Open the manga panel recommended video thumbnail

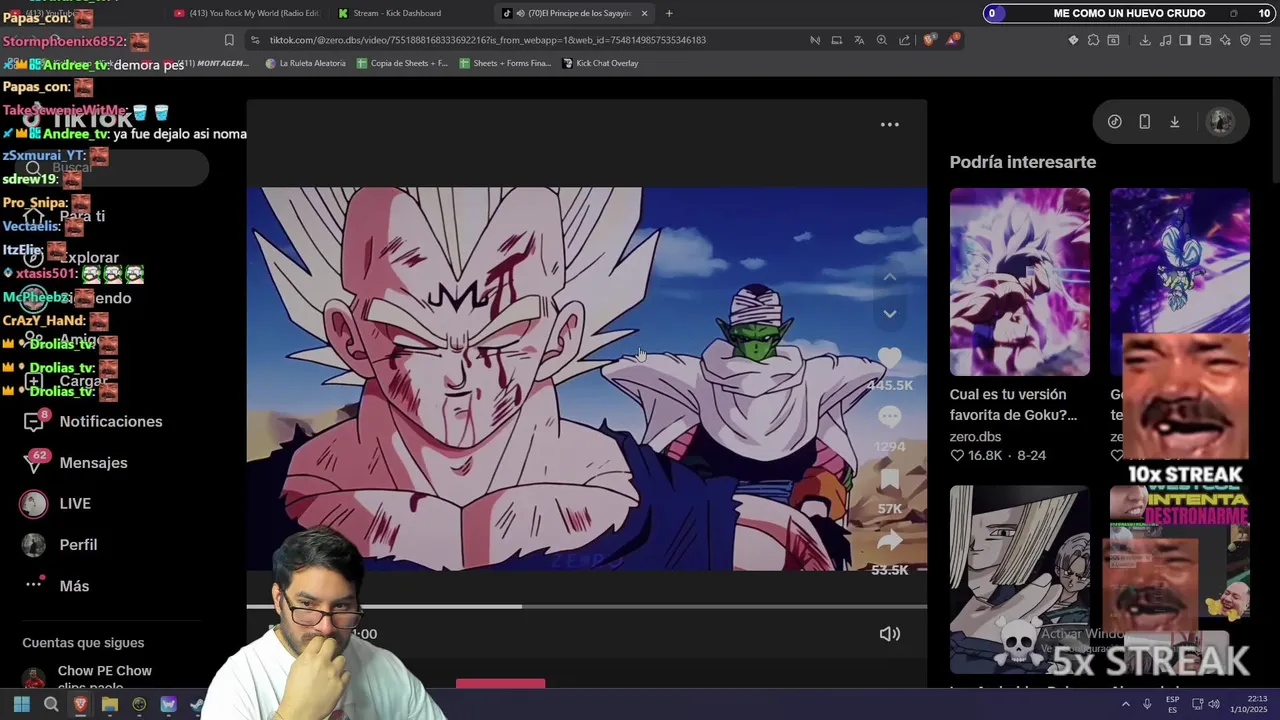pyautogui.click(x=1019, y=580)
